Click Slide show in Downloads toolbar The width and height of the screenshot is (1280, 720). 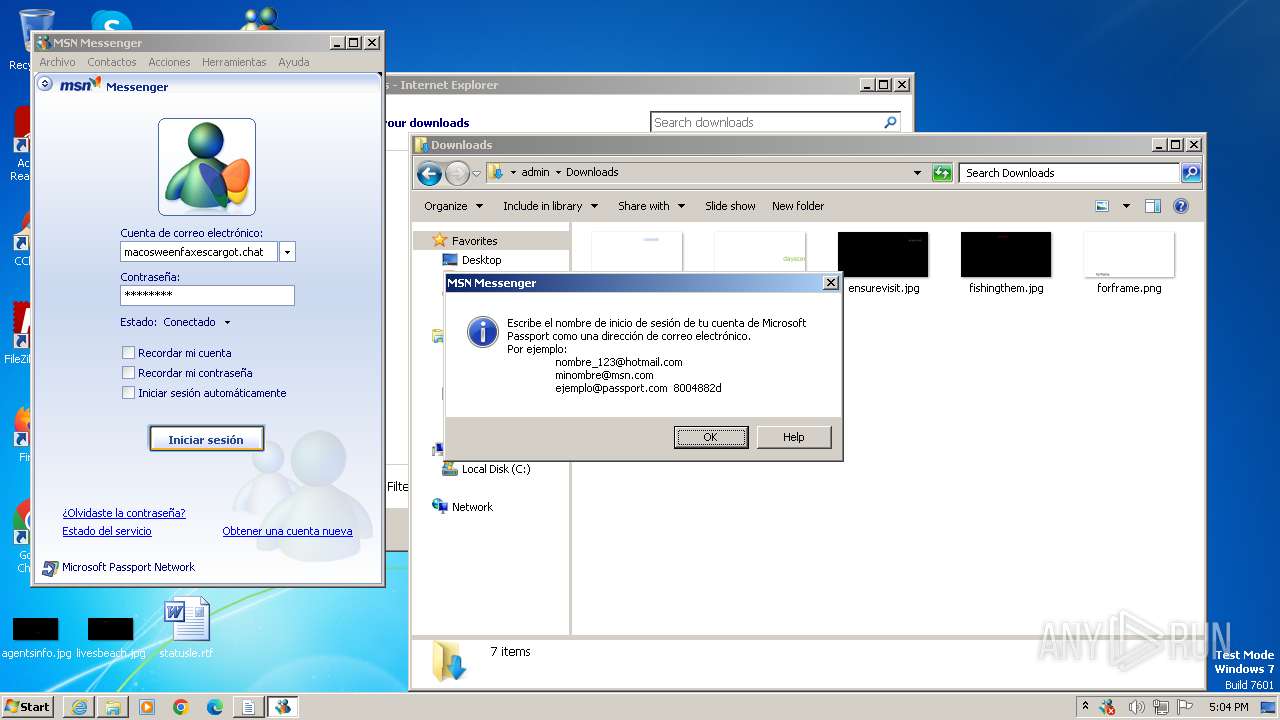(x=730, y=206)
